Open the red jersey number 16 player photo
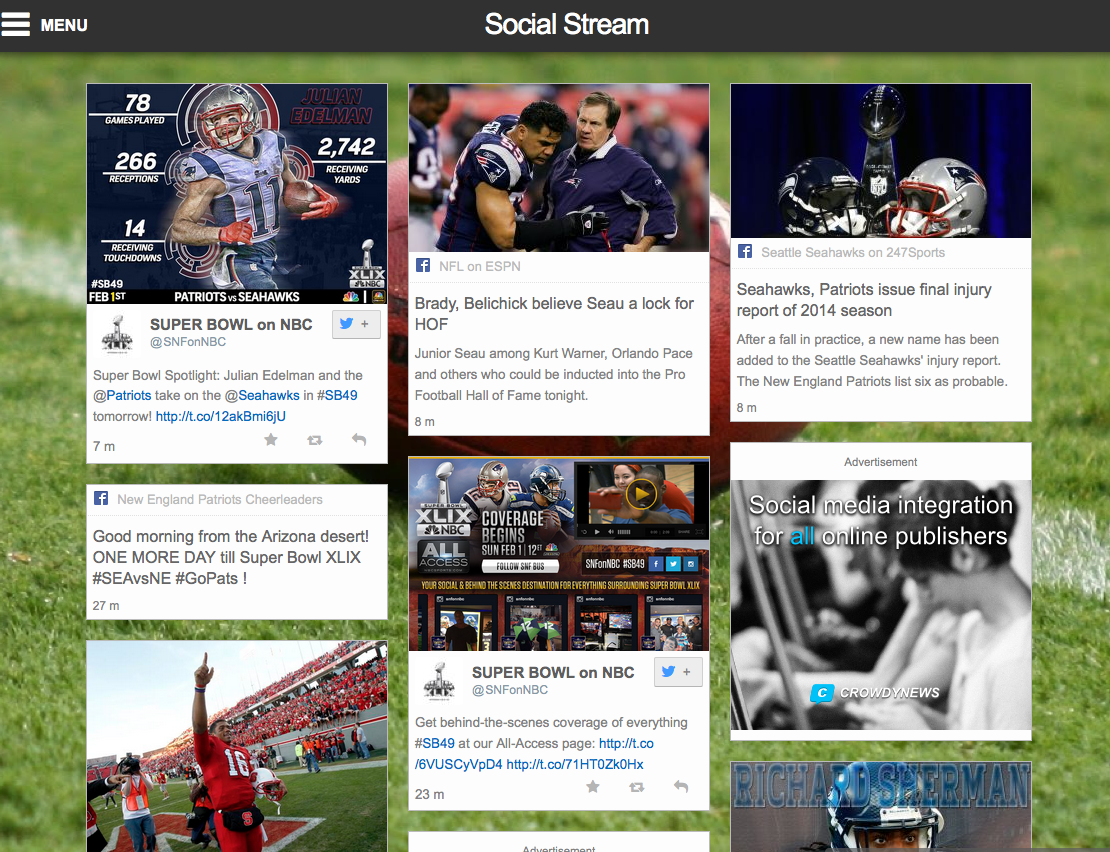This screenshot has height=852, width=1110. (237, 747)
